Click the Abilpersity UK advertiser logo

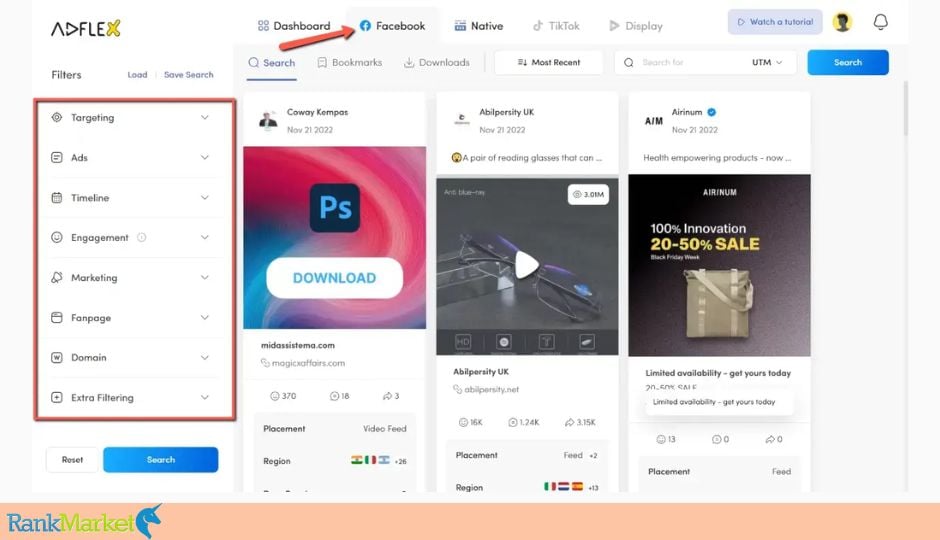[461, 120]
